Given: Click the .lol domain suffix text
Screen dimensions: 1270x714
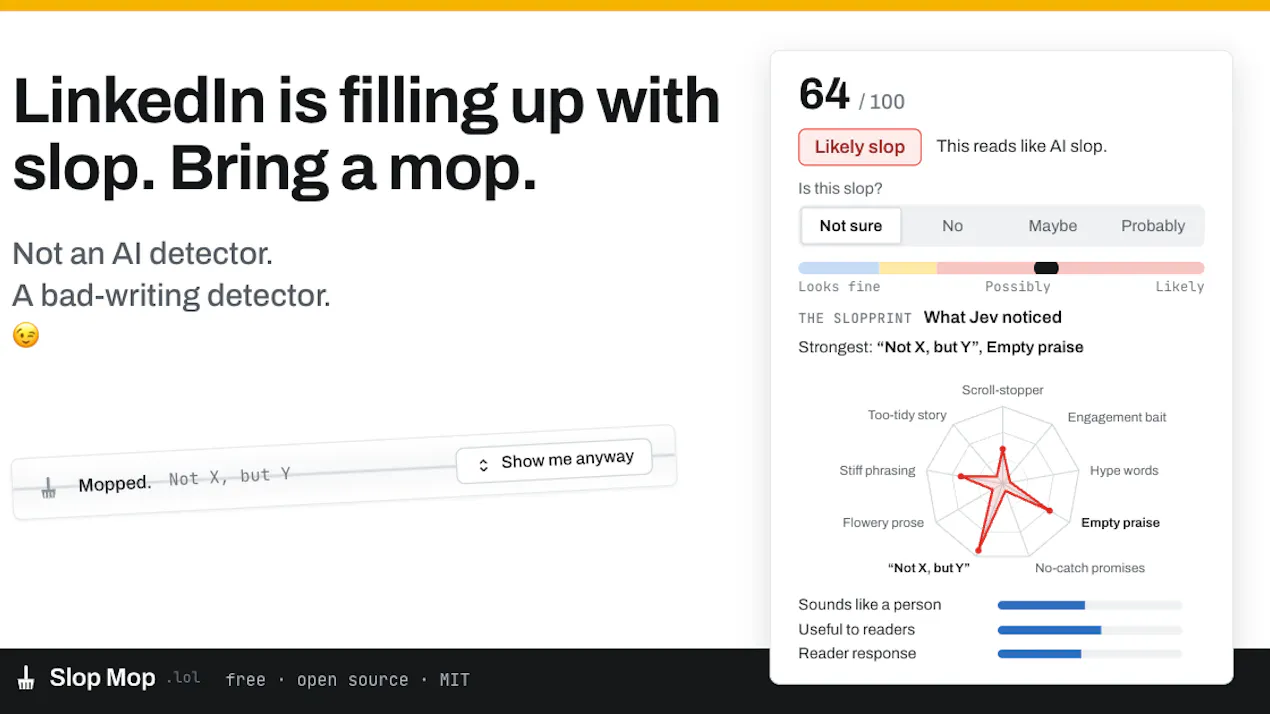Looking at the screenshot, I should click(x=183, y=678).
